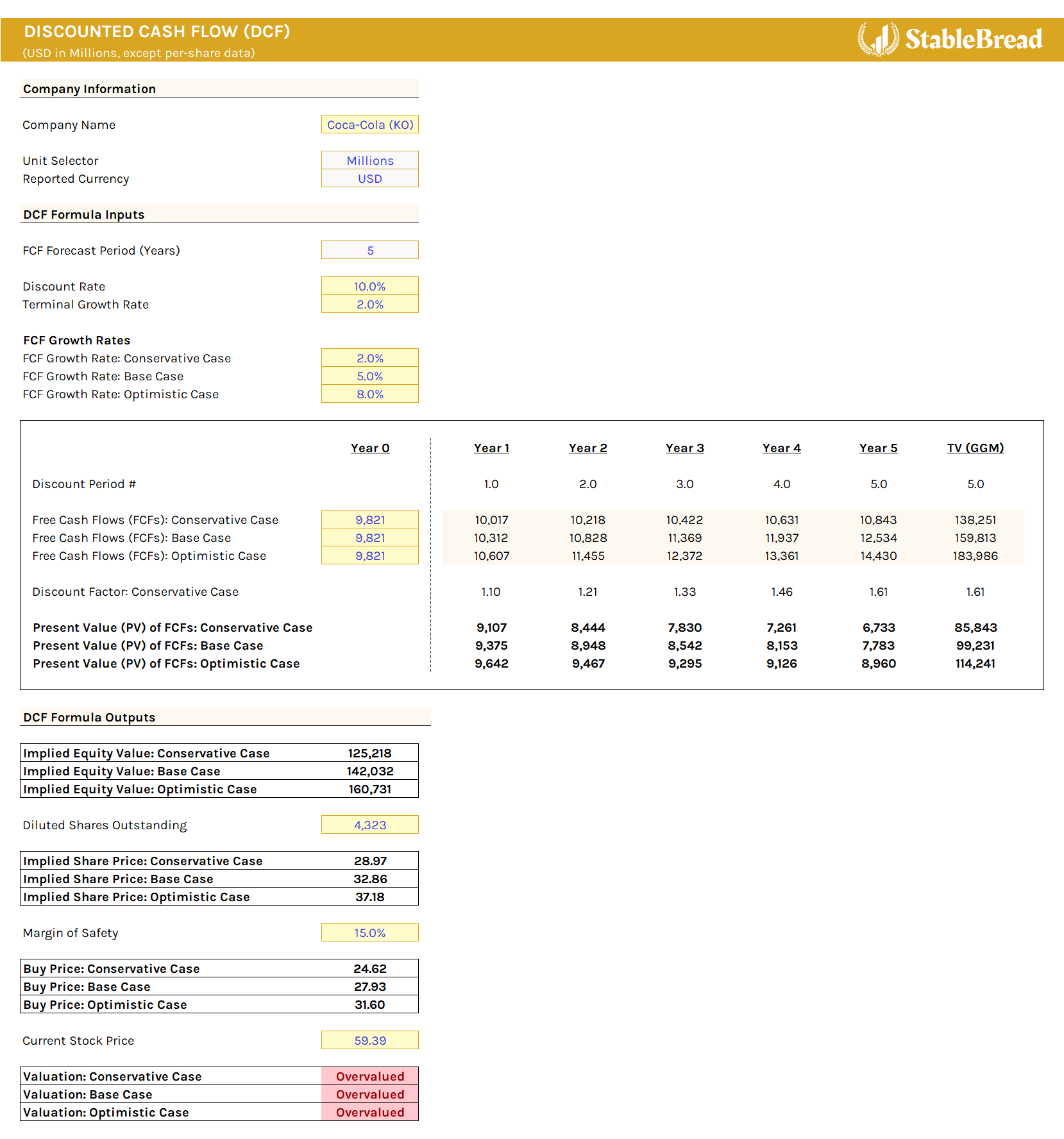Image resolution: width=1064 pixels, height=1139 pixels.
Task: Click the Margin of Safety cell
Action: click(369, 932)
